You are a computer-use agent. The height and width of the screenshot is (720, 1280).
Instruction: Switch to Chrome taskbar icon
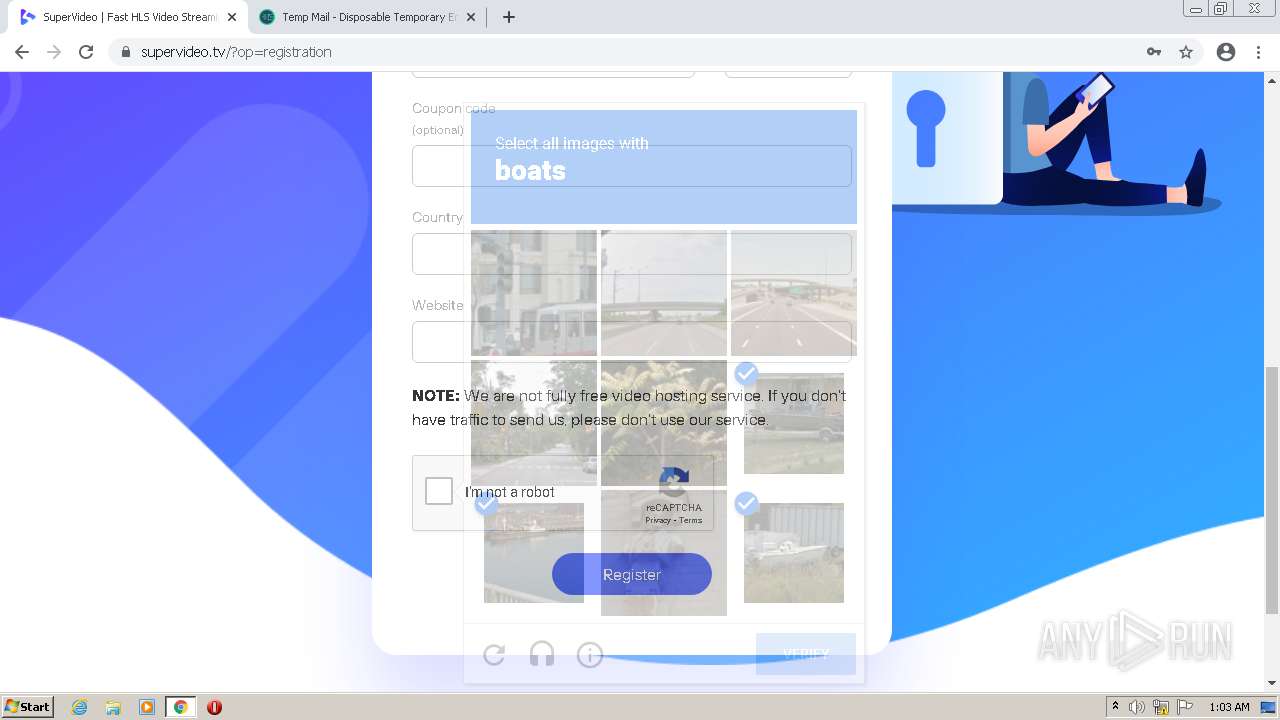[x=181, y=707]
